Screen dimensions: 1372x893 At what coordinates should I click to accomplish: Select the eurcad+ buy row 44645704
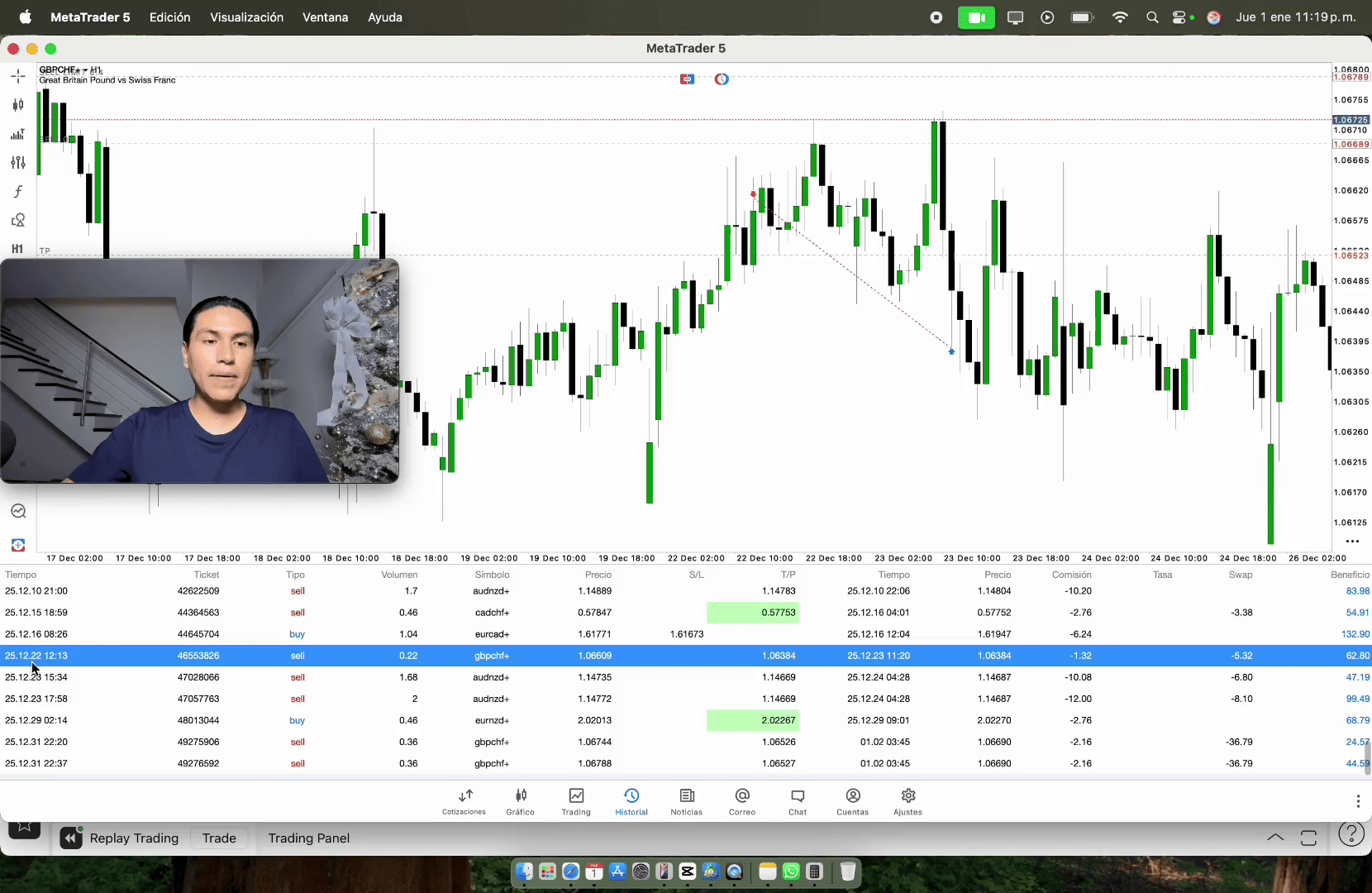coord(496,634)
